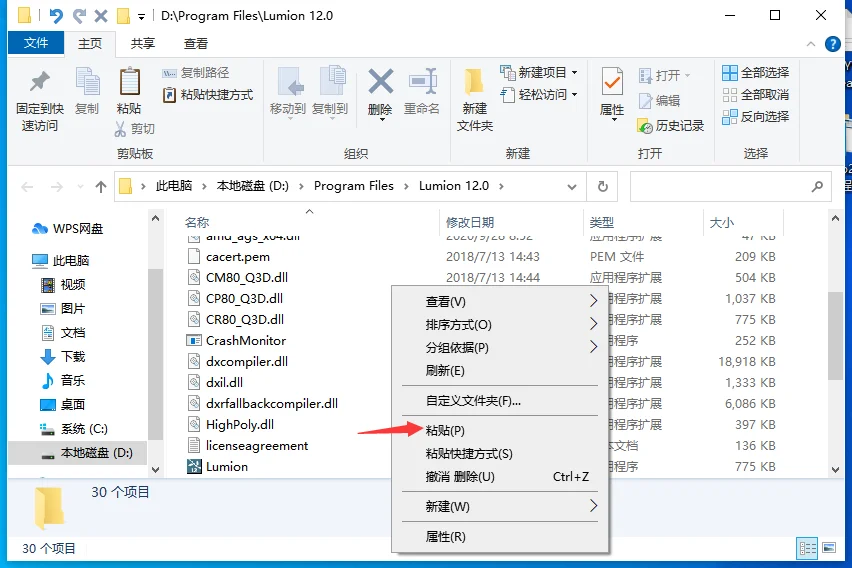Expand the Open button dropdown
This screenshot has width=852, height=568.
click(x=688, y=76)
